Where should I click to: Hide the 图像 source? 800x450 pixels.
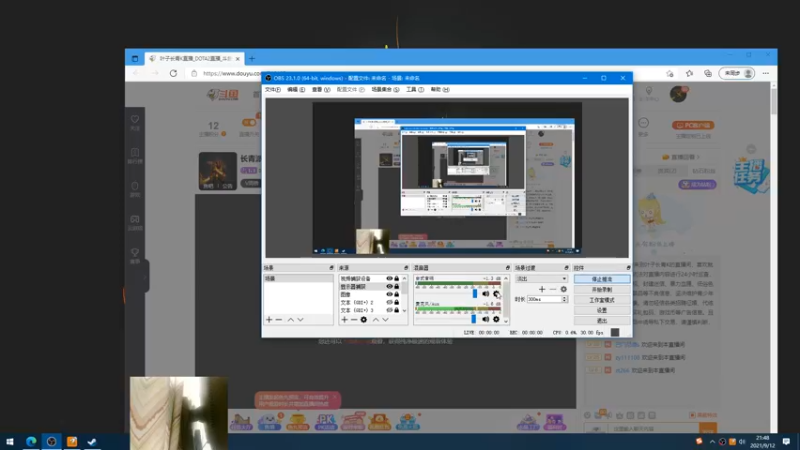[x=389, y=294]
